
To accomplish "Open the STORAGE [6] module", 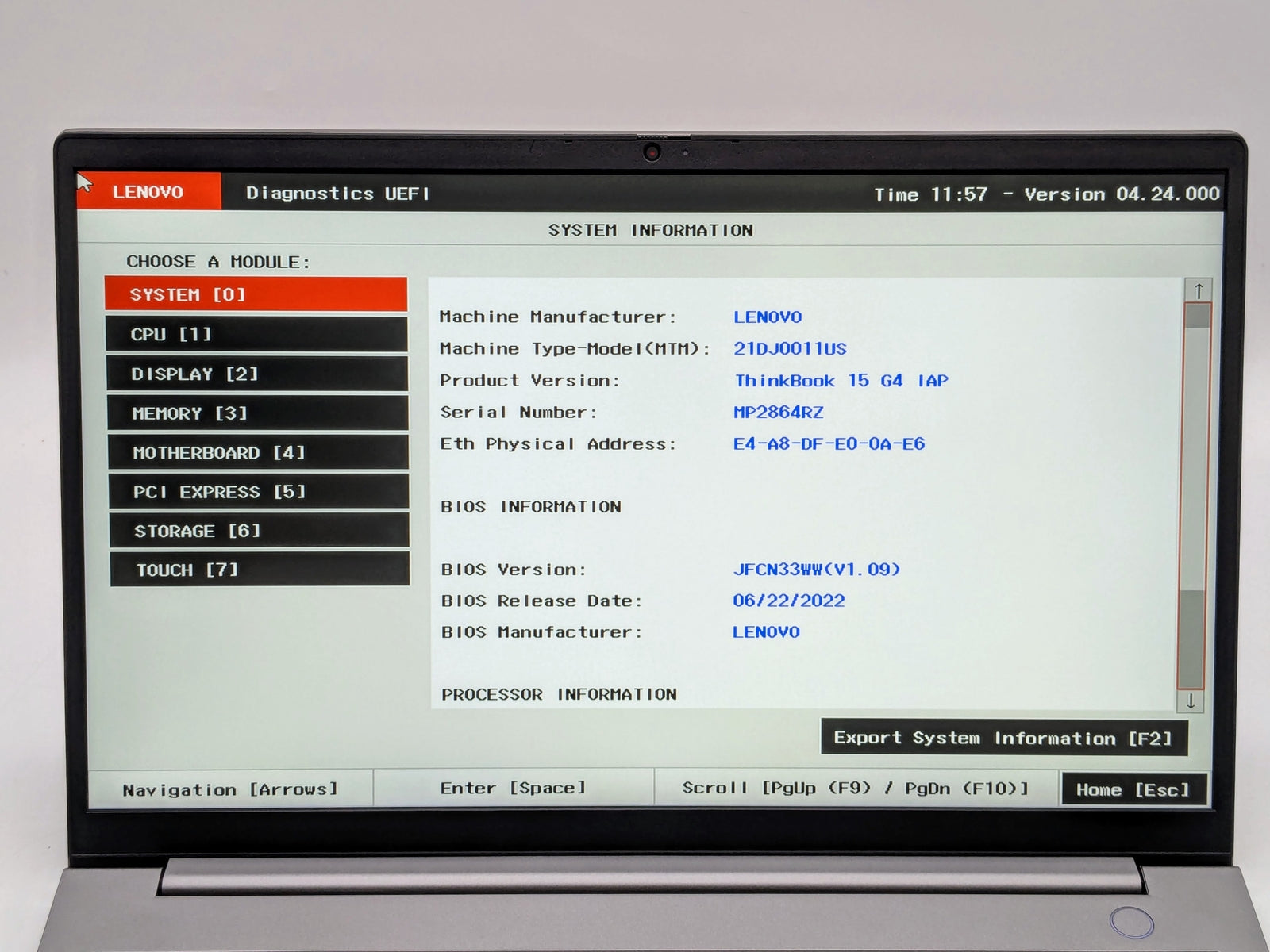I will pos(260,531).
